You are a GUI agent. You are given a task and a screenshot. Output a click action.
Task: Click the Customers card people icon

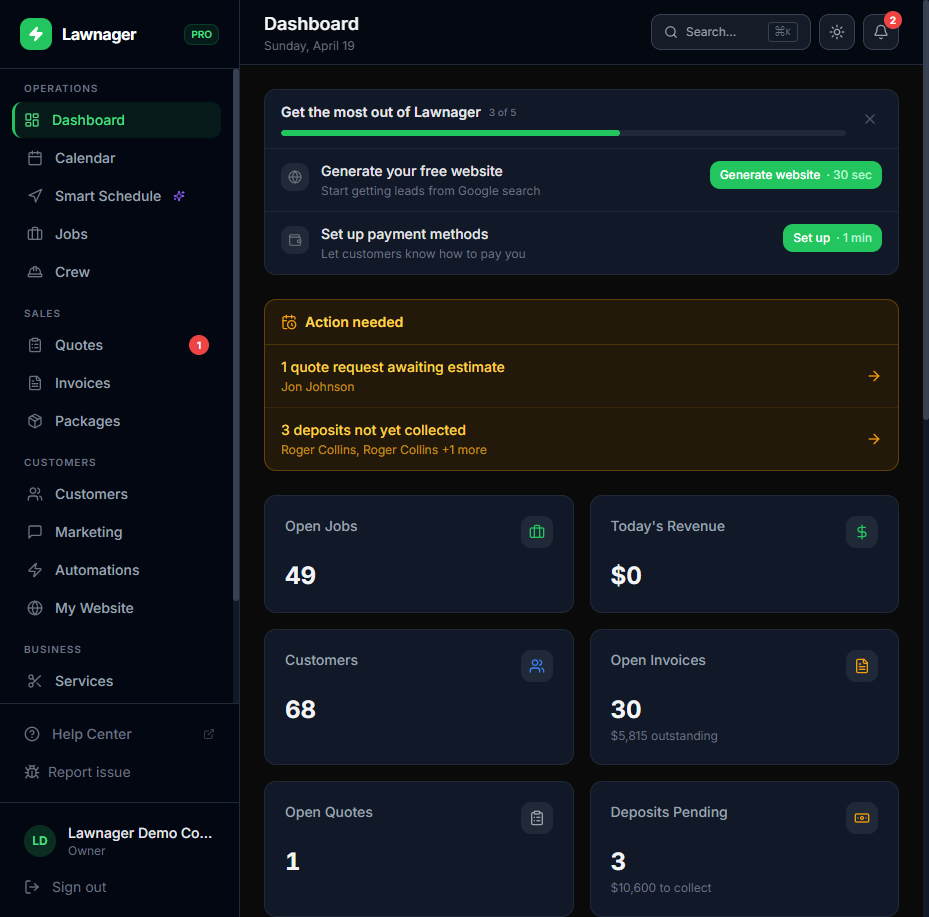pos(537,666)
